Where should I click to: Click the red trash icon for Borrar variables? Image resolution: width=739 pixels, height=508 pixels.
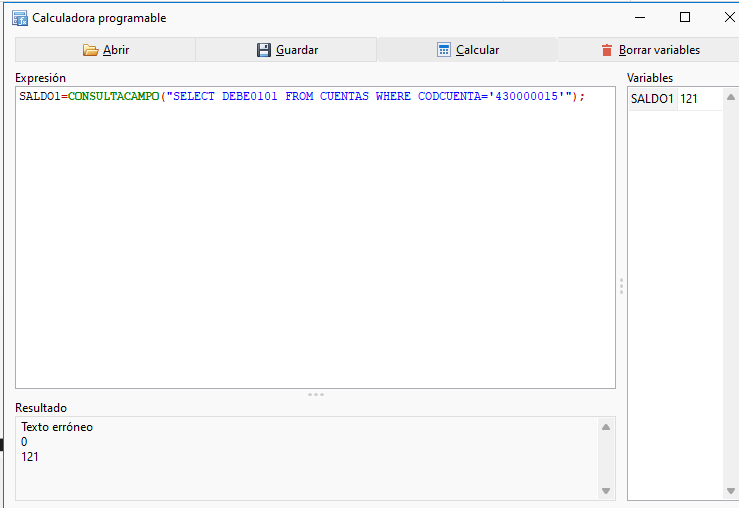tap(606, 50)
